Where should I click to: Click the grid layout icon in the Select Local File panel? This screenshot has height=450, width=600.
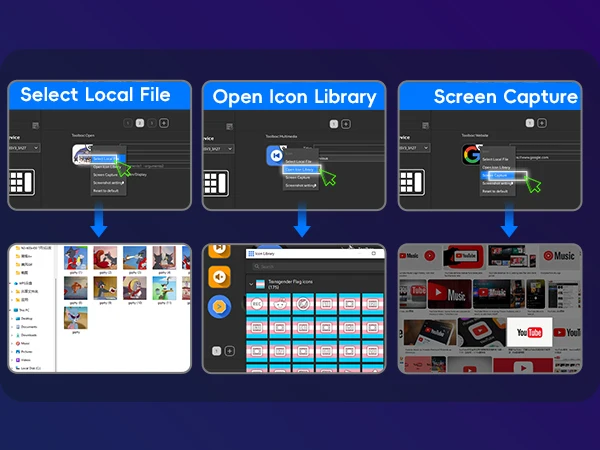[x=22, y=182]
